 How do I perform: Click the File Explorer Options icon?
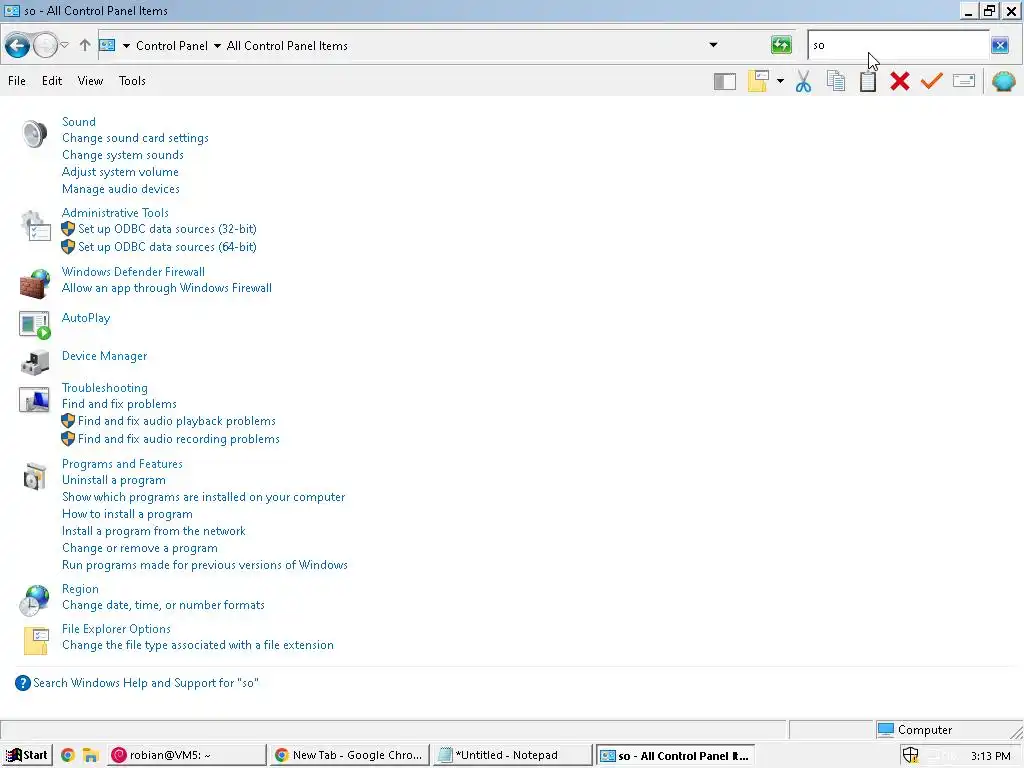[x=36, y=641]
